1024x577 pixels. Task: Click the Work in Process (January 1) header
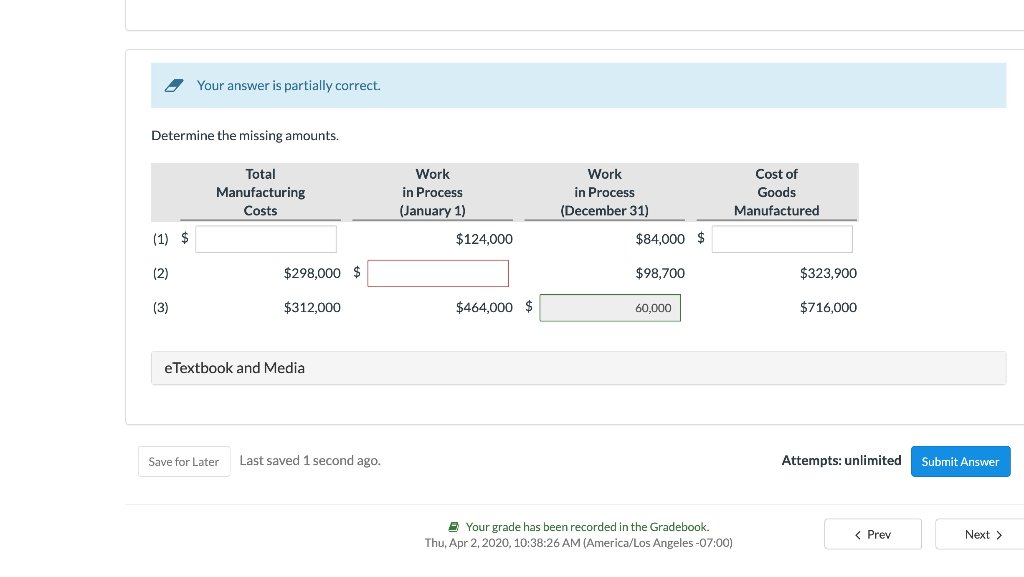click(432, 193)
